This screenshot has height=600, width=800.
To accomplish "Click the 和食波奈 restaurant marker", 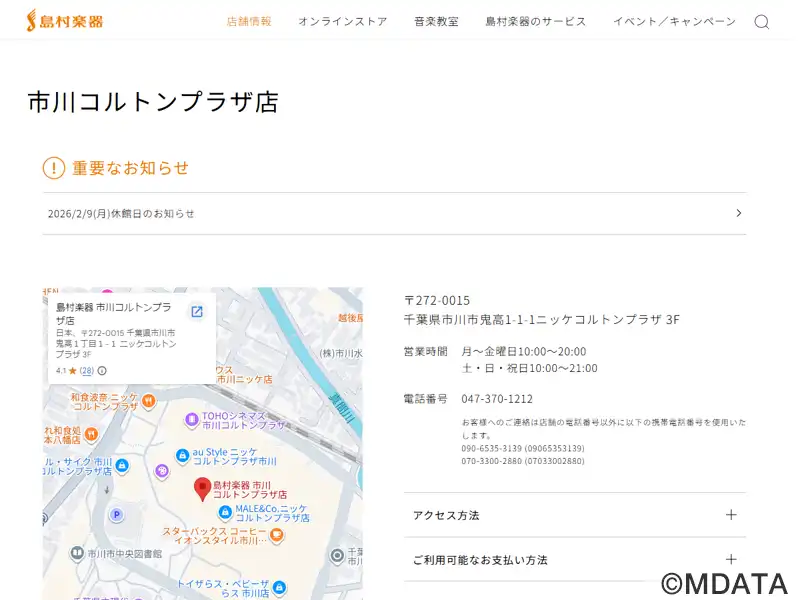I will [x=148, y=401].
